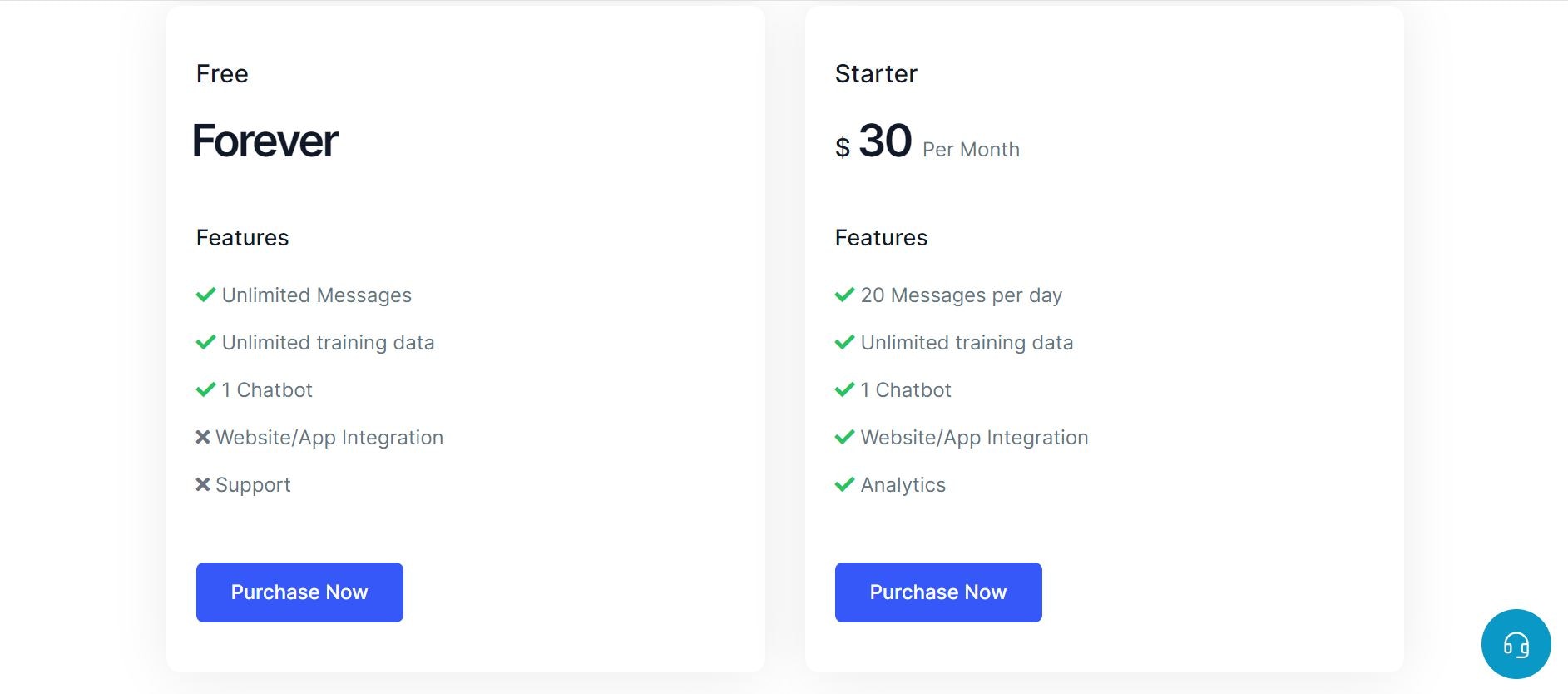This screenshot has height=694, width=1568.
Task: Click Starter plan's Website/App Integration checkmark
Action: [x=844, y=437]
